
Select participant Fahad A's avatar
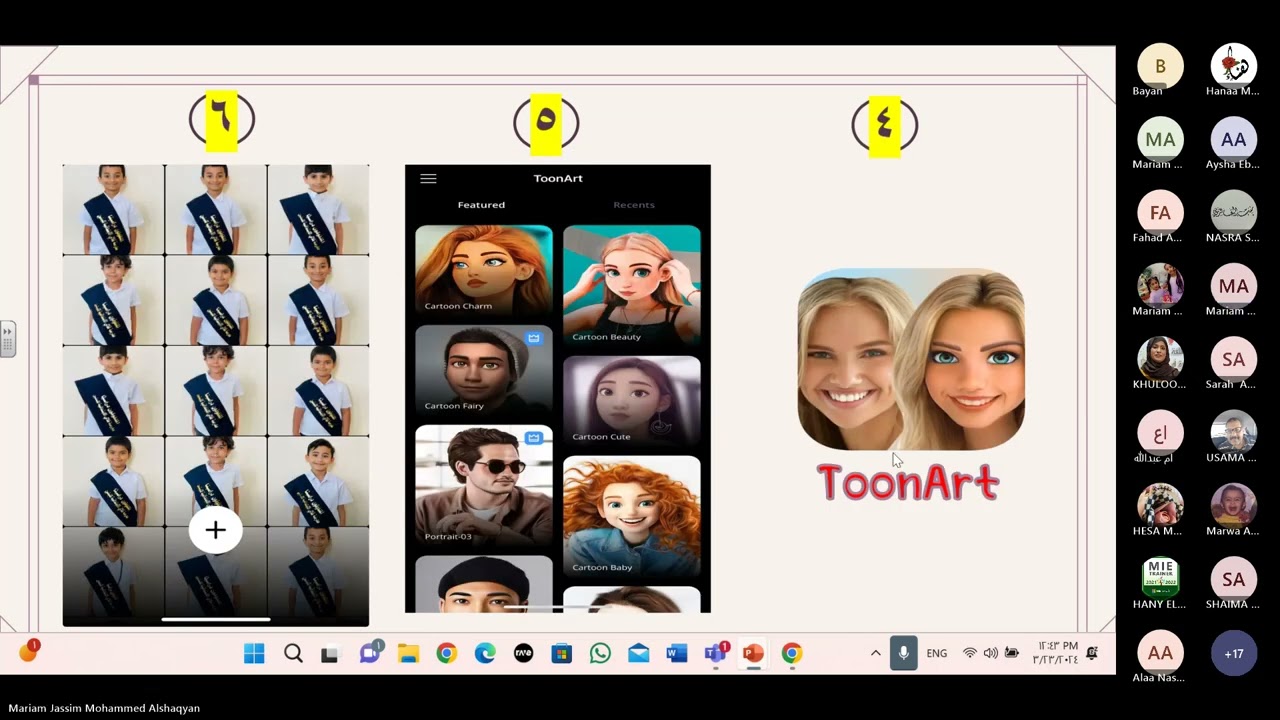tap(1160, 213)
